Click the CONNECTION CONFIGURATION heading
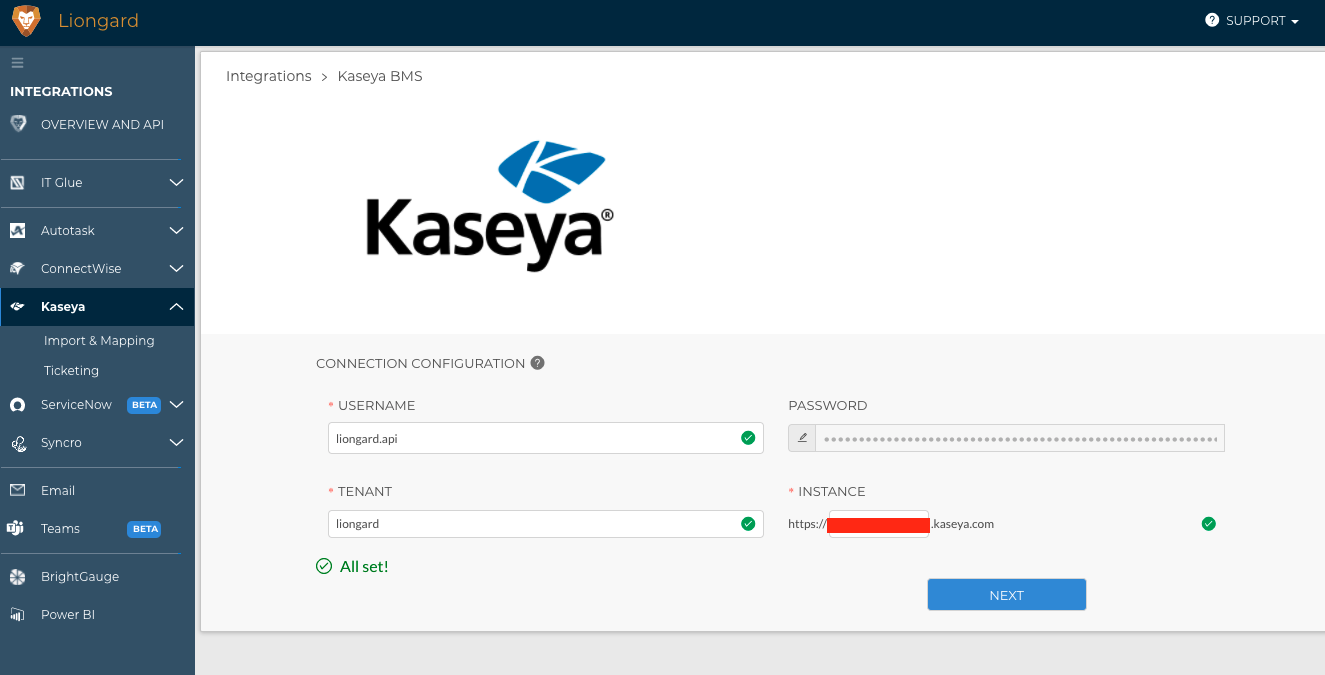Viewport: 1325px width, 675px height. (420, 363)
